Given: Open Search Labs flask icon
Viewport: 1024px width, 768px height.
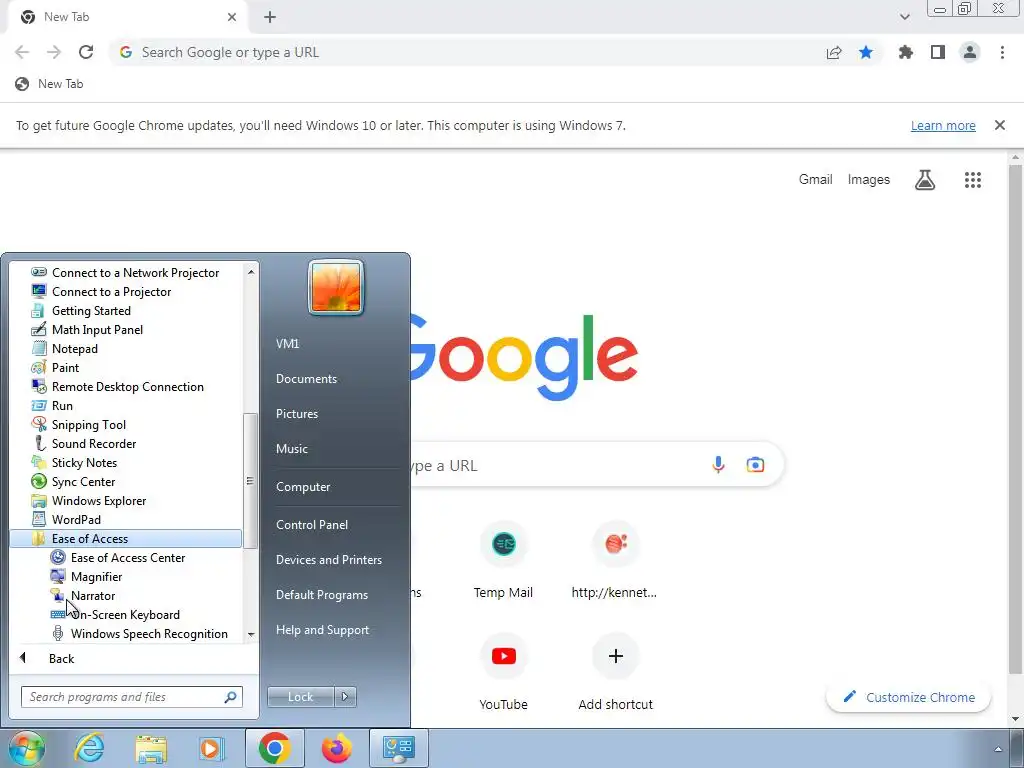Looking at the screenshot, I should (925, 180).
